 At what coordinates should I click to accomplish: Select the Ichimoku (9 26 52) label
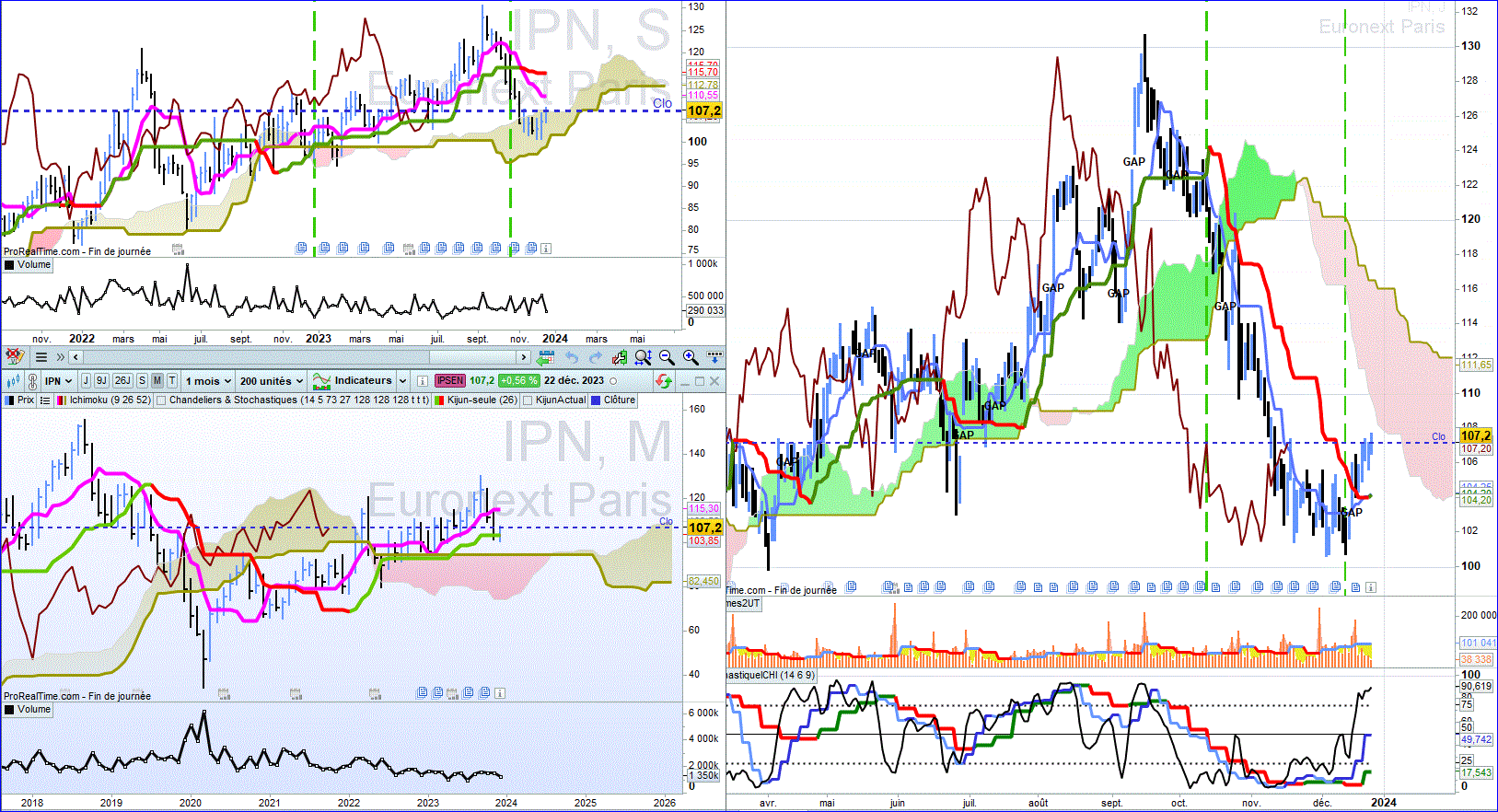(x=110, y=400)
